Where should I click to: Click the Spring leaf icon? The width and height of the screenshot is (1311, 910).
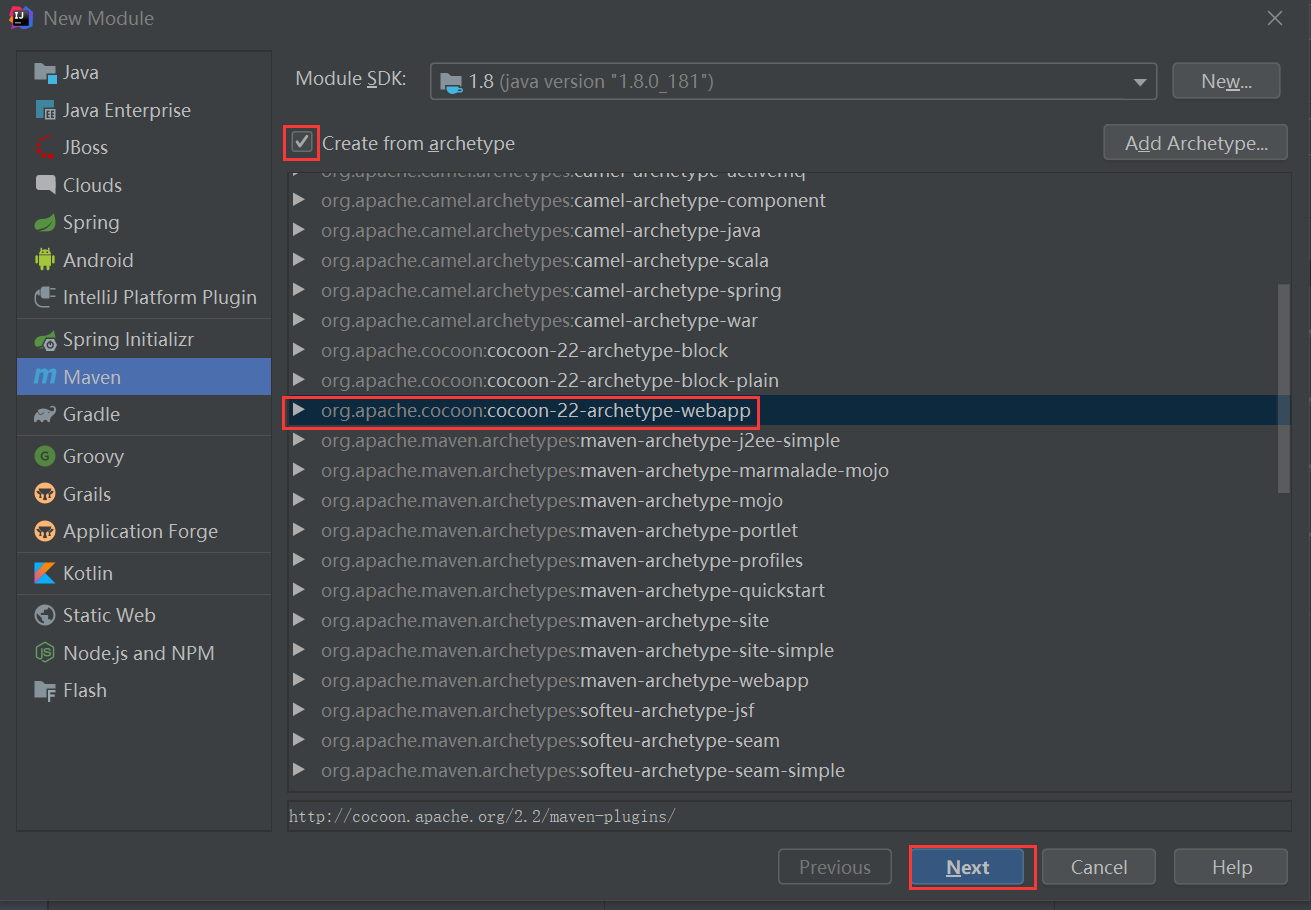pos(45,223)
